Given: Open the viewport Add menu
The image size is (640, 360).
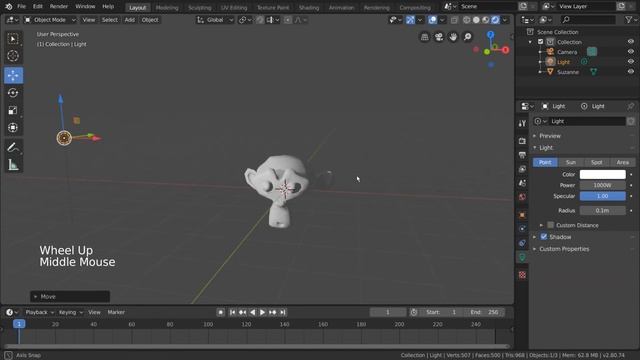Looking at the screenshot, I should tap(130, 20).
